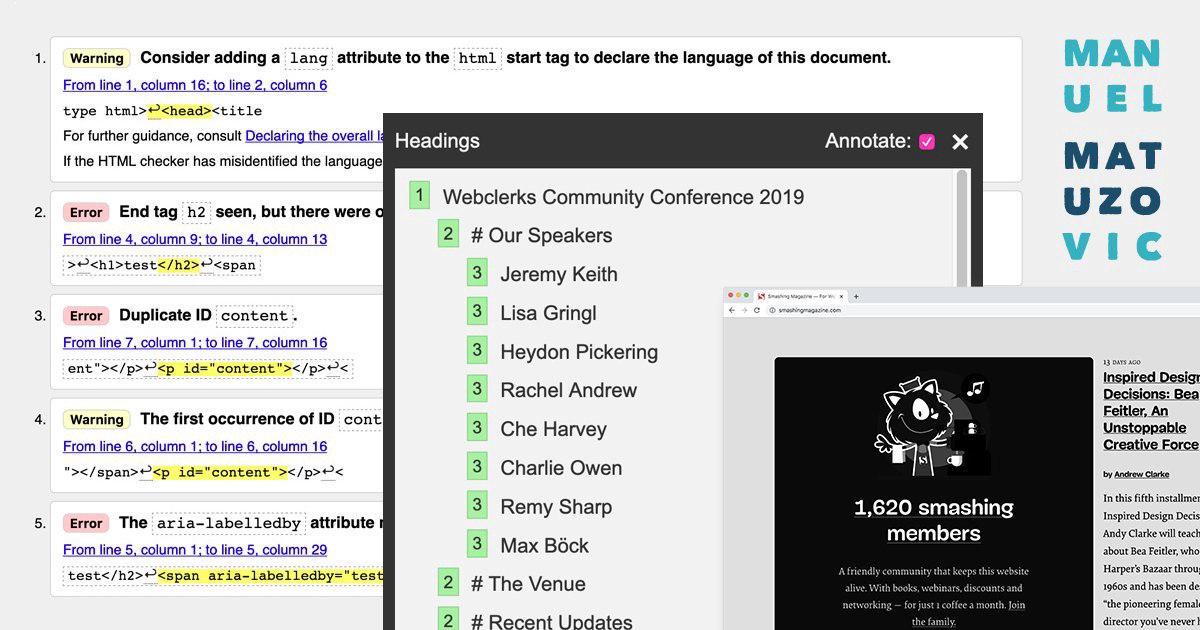The width and height of the screenshot is (1200, 630).
Task: Select heading 'Webclerks Community Conference 2019'
Action: [x=623, y=197]
